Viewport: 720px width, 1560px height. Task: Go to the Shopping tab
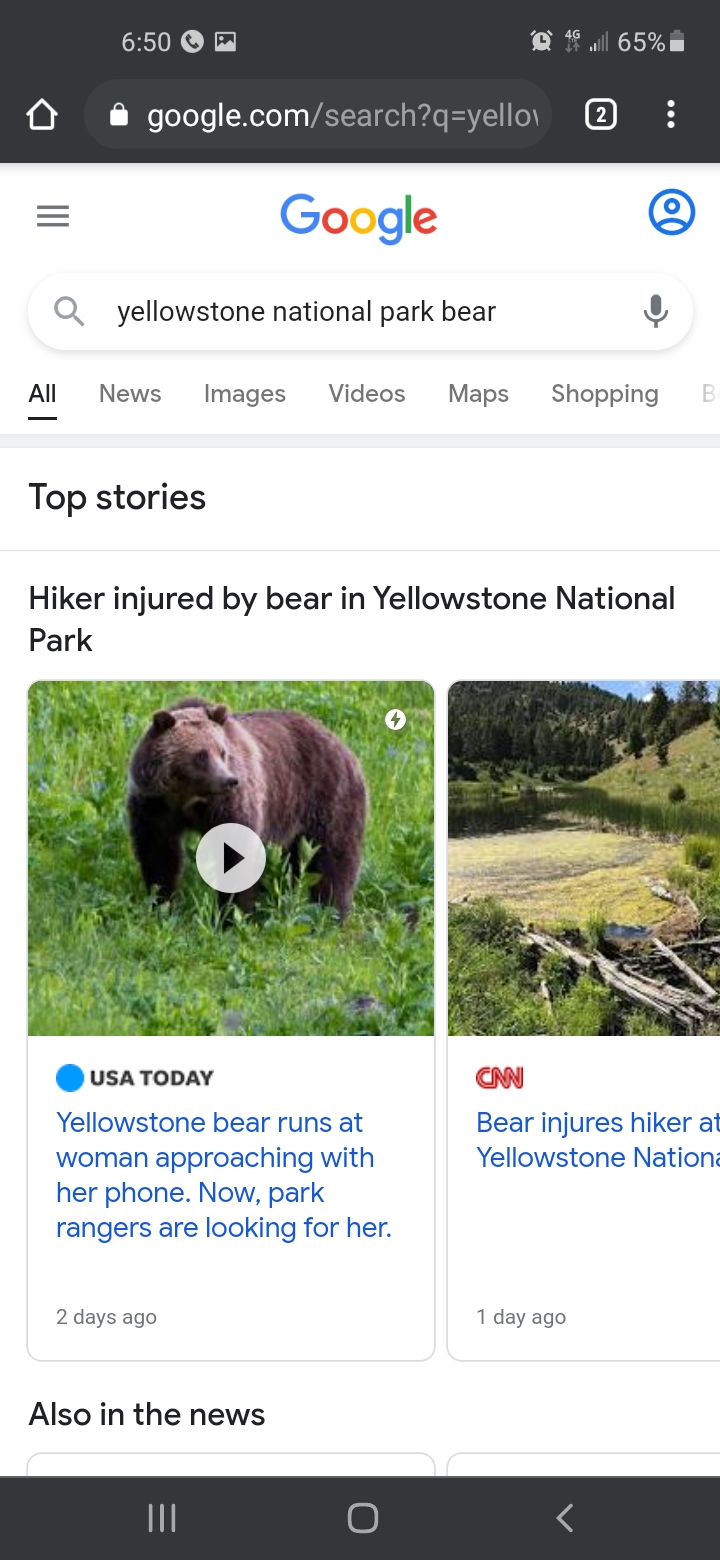[x=605, y=394]
